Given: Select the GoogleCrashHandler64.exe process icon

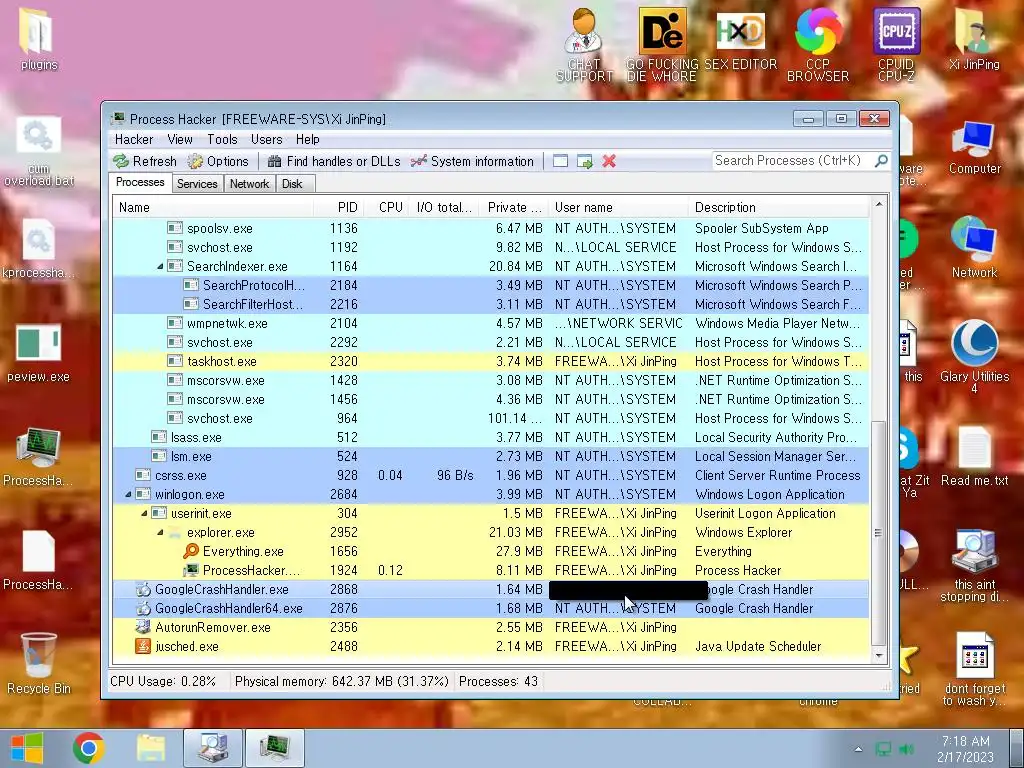Looking at the screenshot, I should pyautogui.click(x=143, y=608).
